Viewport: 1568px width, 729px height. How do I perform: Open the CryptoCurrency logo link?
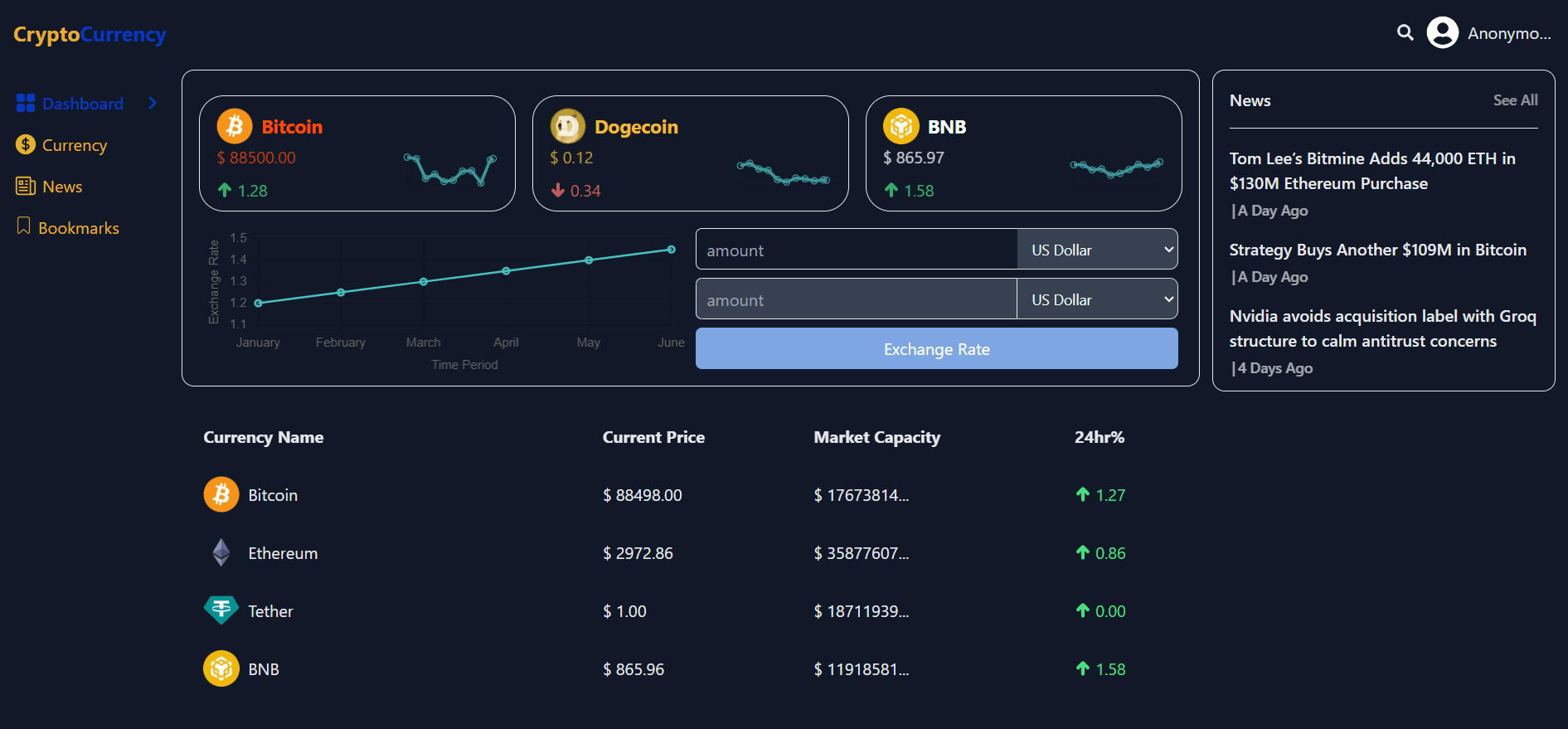tap(90, 35)
